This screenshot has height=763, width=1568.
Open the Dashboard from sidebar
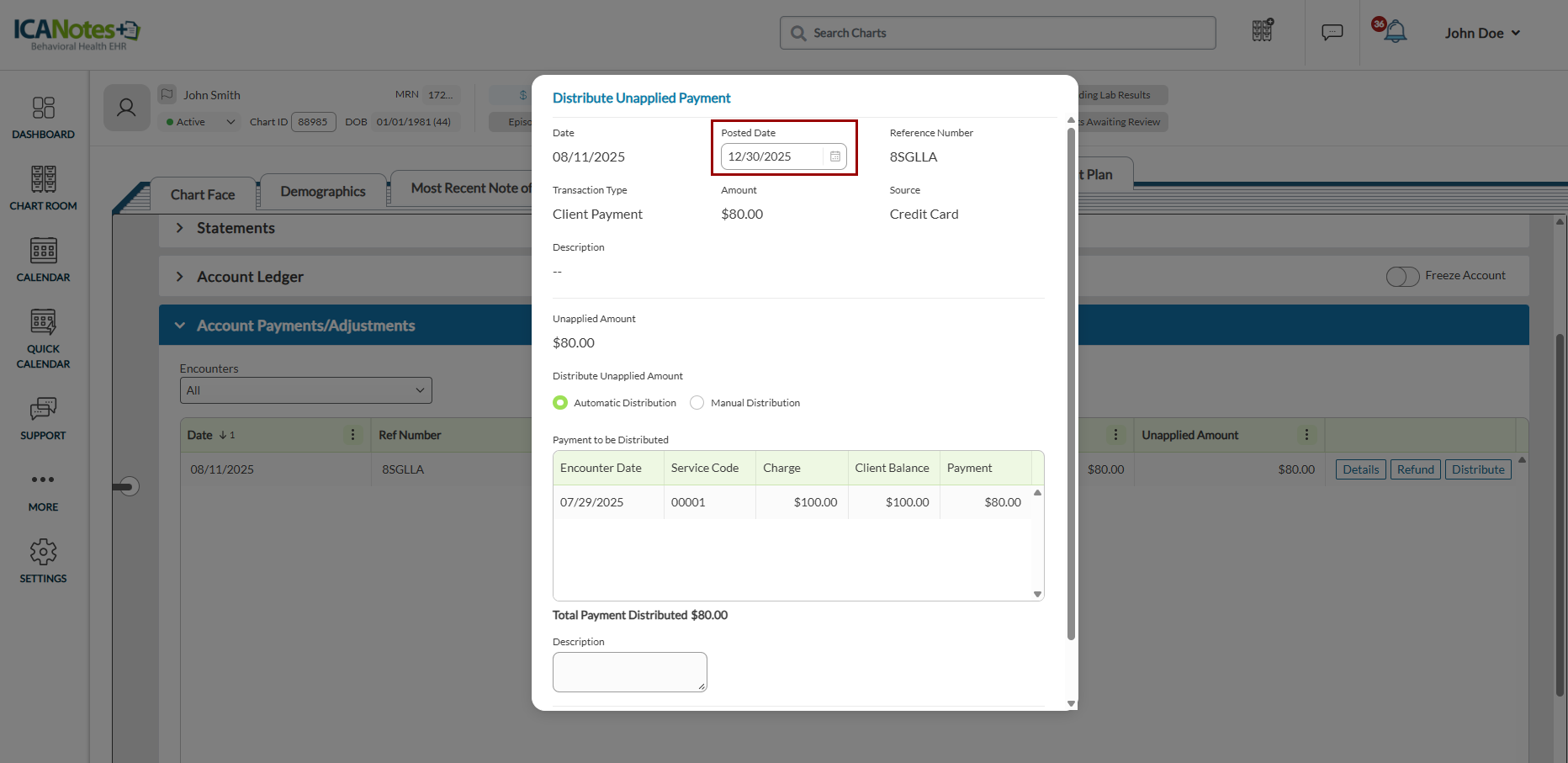43,117
